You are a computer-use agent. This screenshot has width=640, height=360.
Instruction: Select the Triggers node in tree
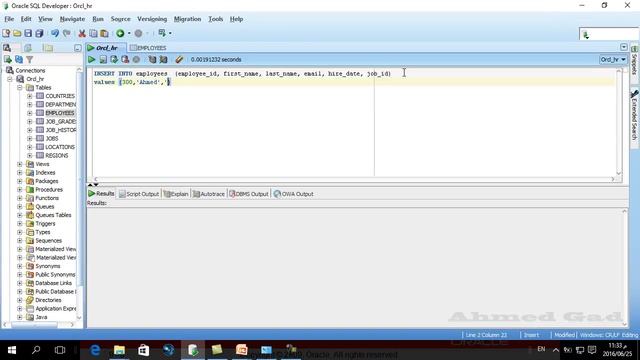[45, 224]
